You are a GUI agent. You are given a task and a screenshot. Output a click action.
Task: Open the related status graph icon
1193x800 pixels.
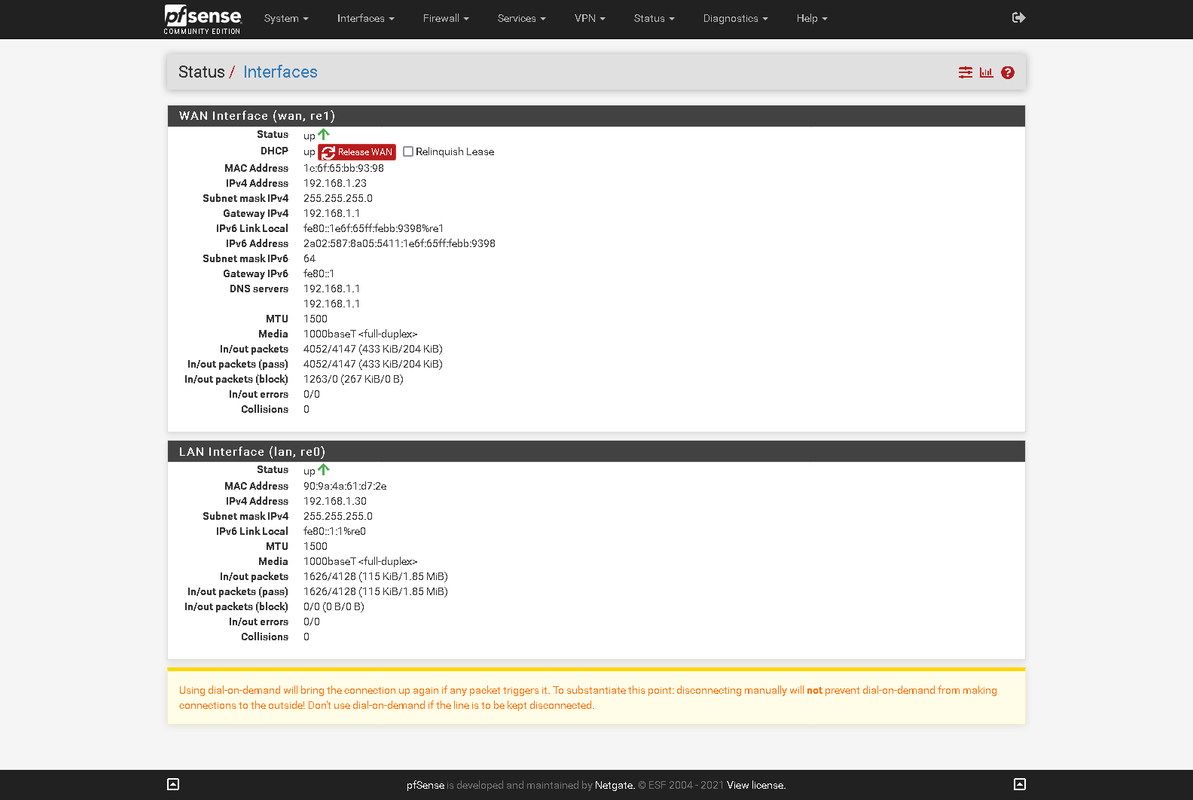(x=986, y=72)
